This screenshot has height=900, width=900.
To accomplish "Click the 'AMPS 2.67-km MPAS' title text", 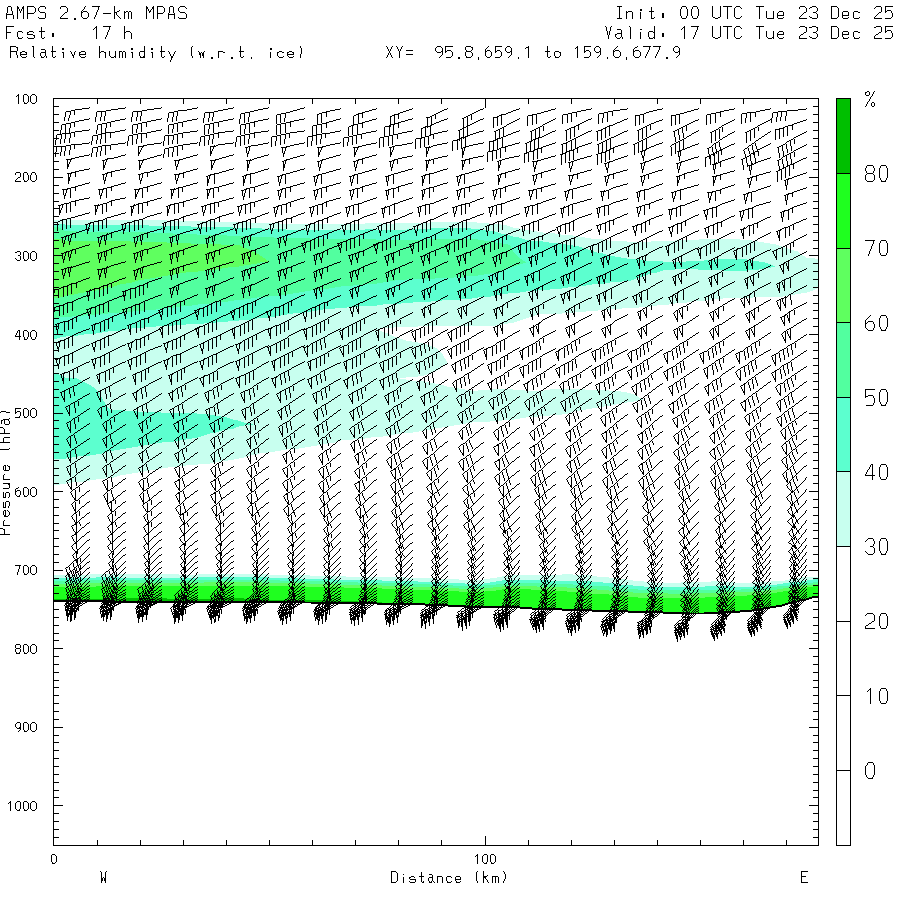I will 96,14.
